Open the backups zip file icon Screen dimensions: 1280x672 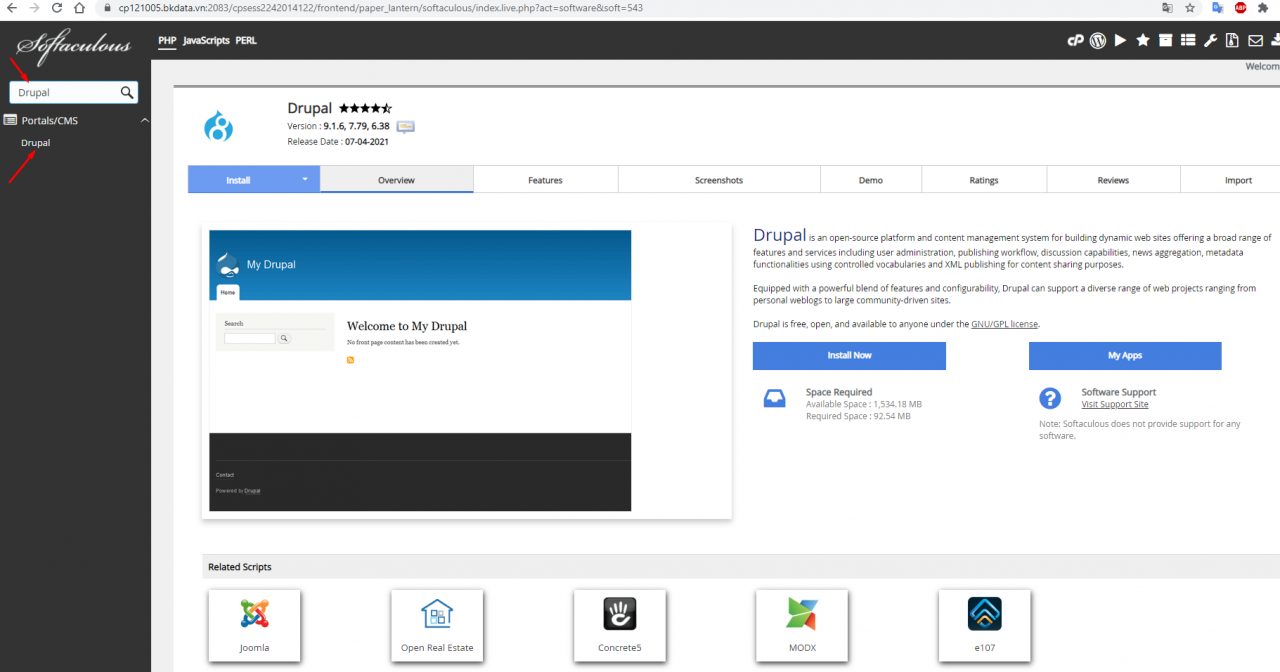tap(1233, 41)
